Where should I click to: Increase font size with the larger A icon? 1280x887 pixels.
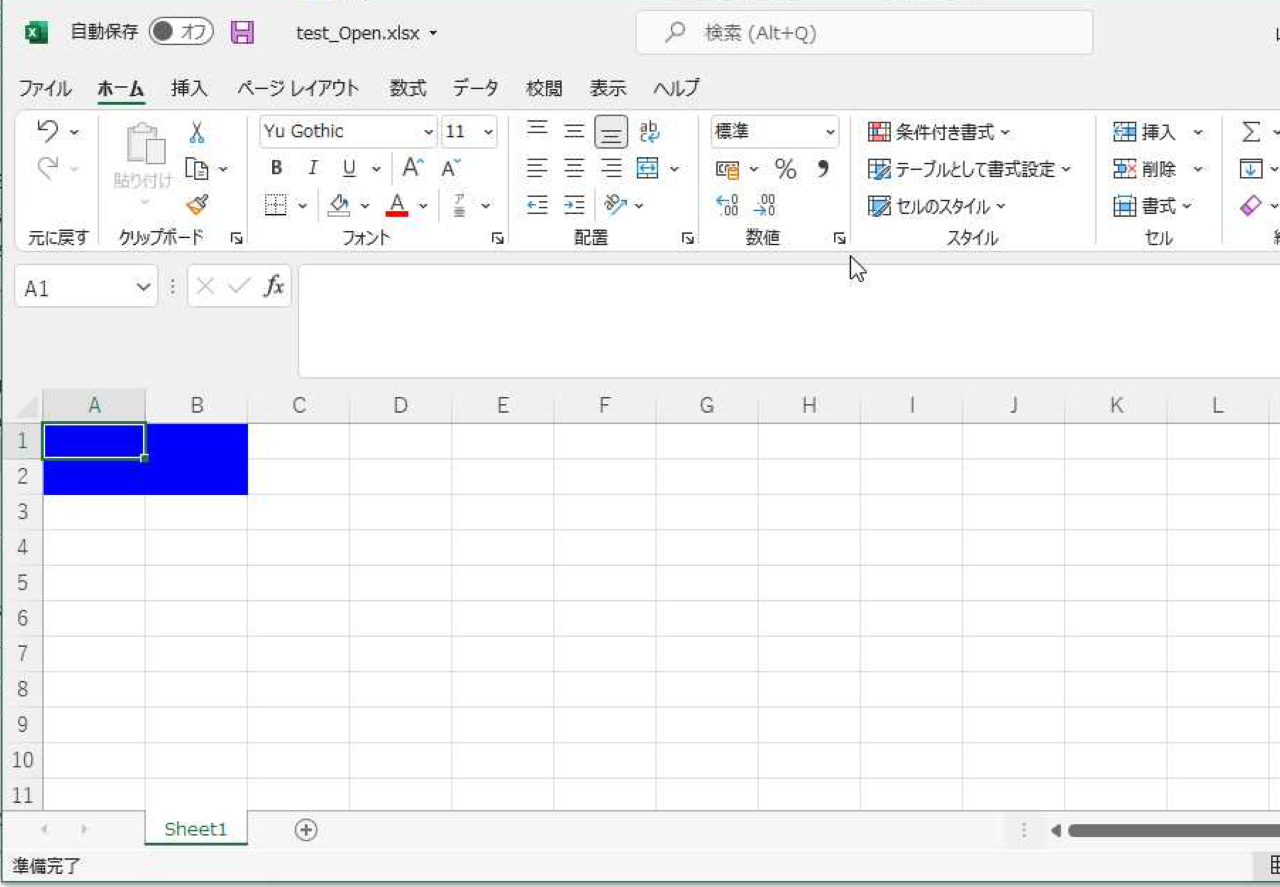click(x=413, y=168)
